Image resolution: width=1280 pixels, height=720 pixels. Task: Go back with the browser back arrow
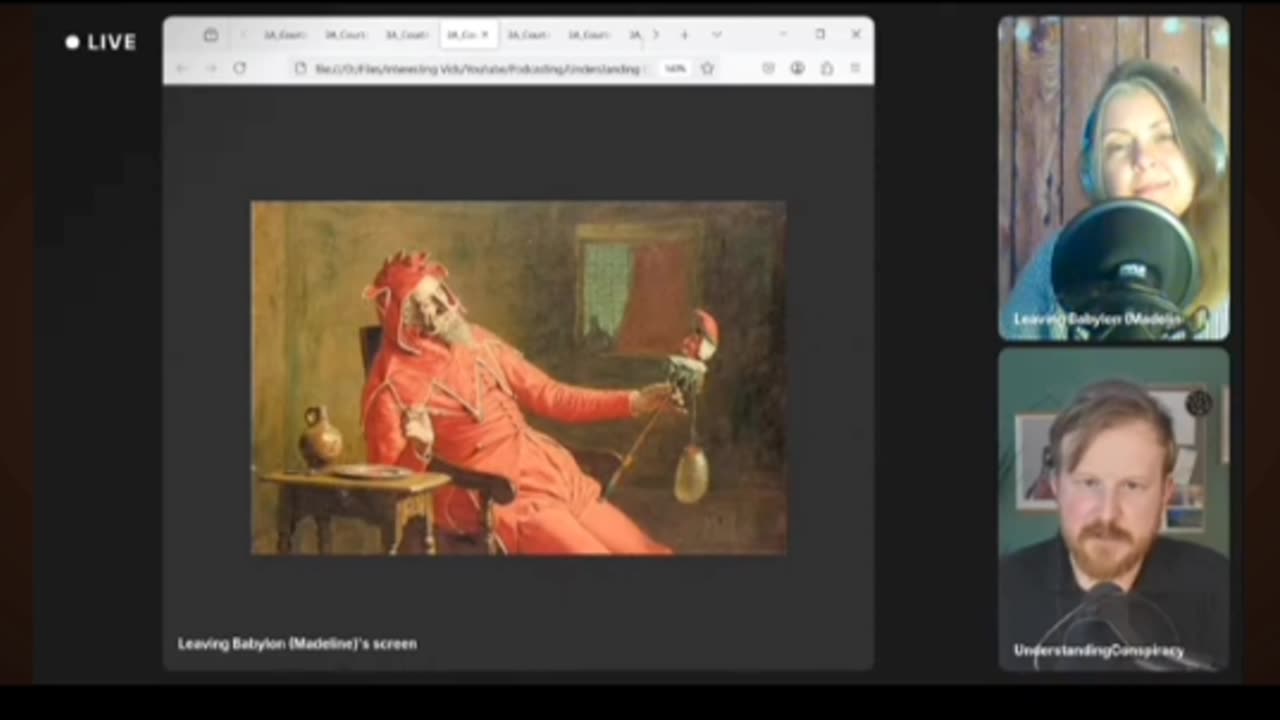[x=182, y=68]
